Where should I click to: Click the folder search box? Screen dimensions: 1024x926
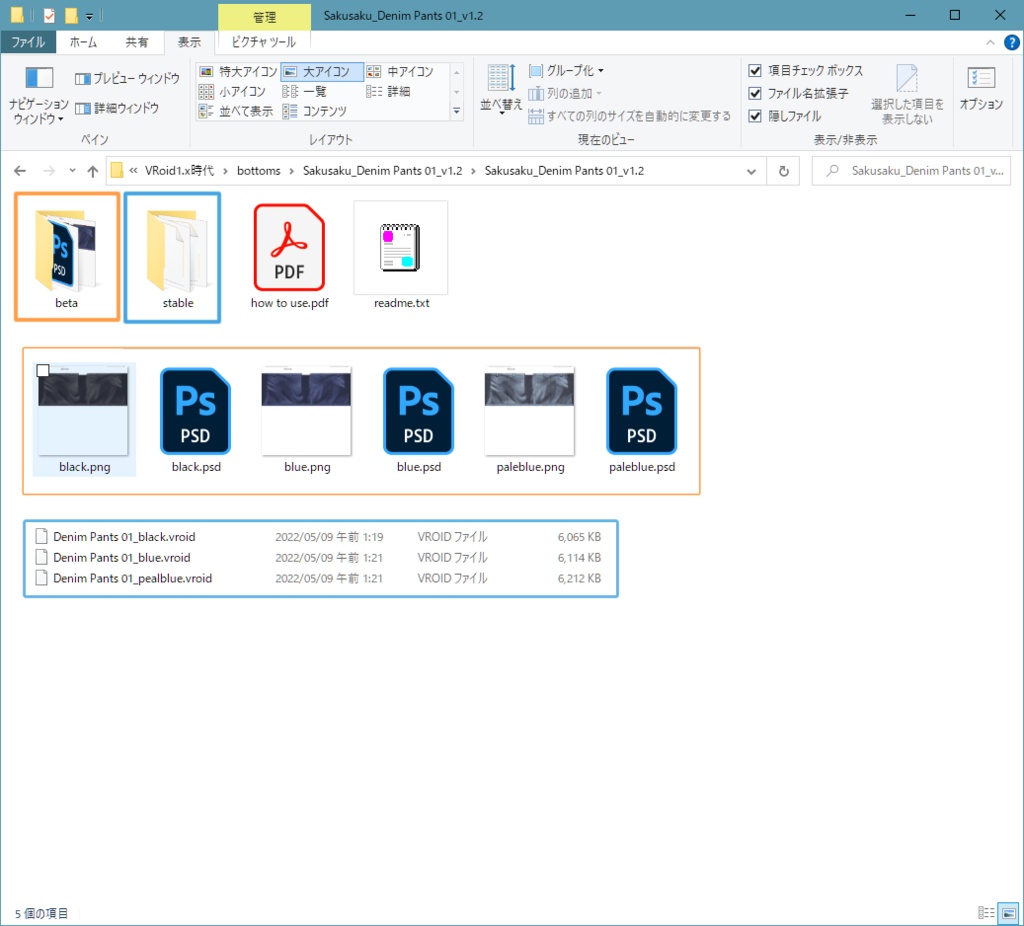911,171
